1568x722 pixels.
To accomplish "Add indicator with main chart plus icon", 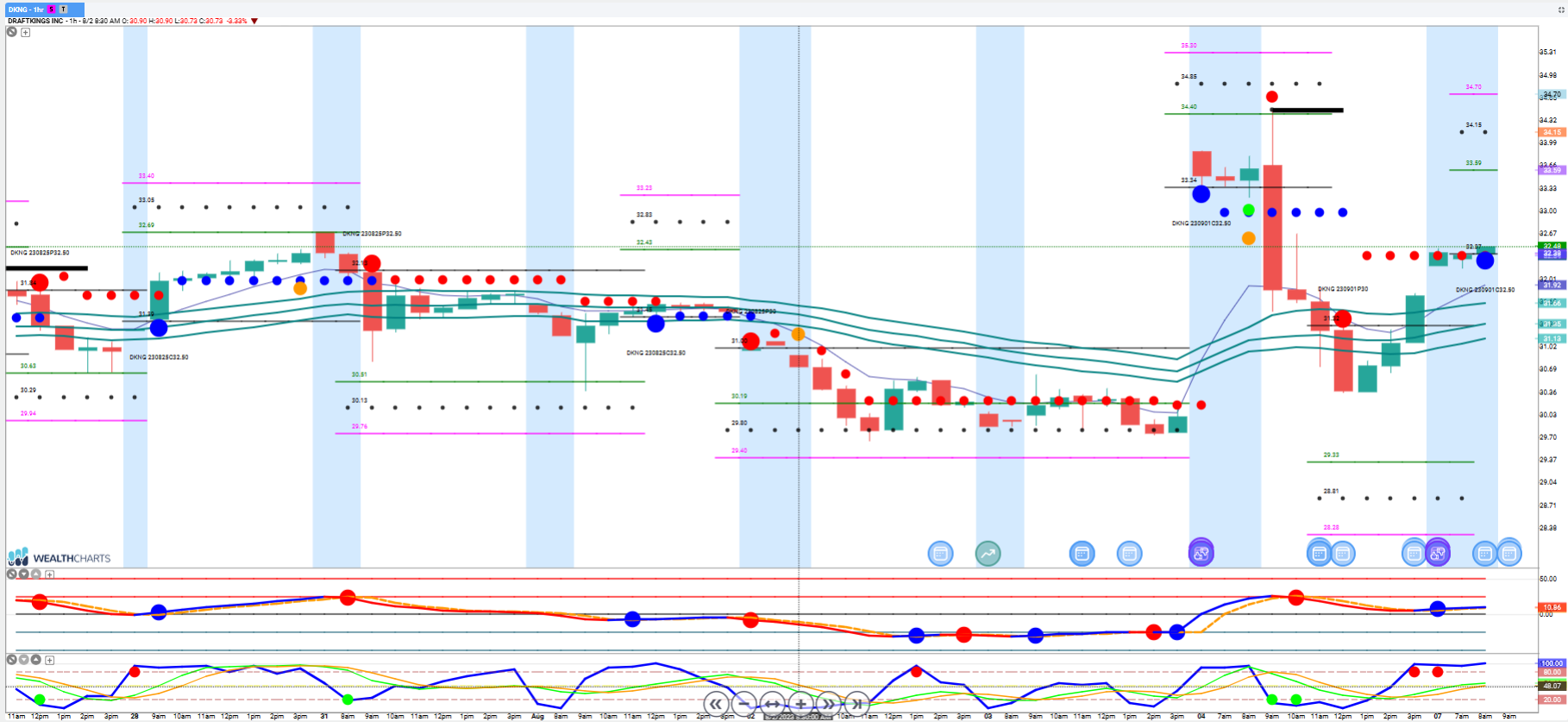I will click(x=26, y=33).
